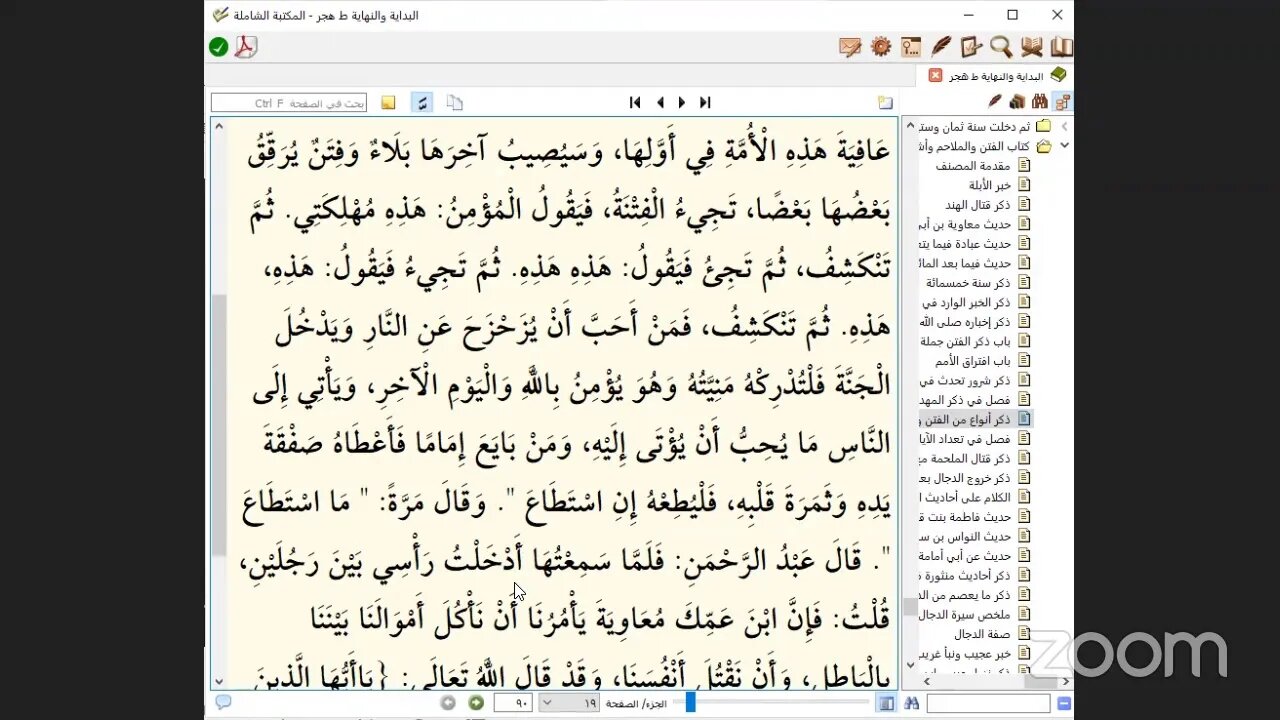The width and height of the screenshot is (1280, 720).
Task: Open خبر الأبلة tree entry
Action: tap(990, 185)
